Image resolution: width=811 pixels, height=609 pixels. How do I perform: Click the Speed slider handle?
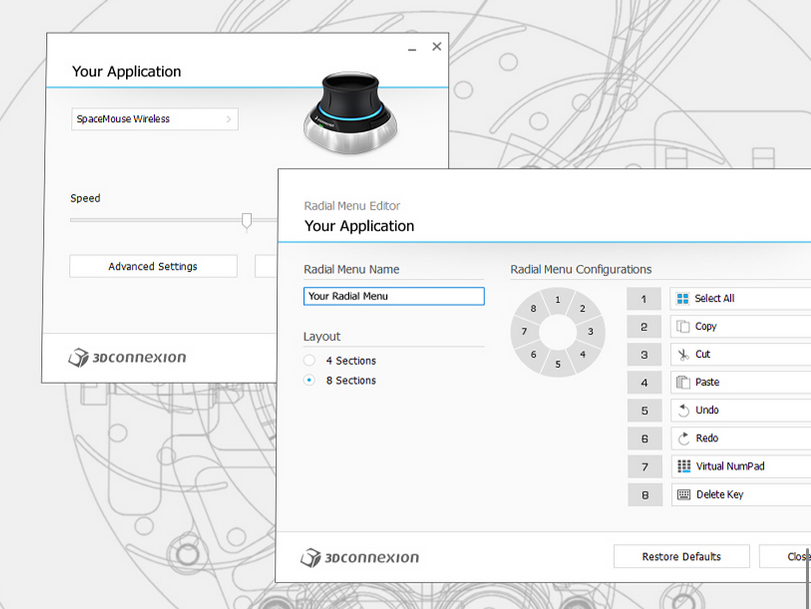247,220
